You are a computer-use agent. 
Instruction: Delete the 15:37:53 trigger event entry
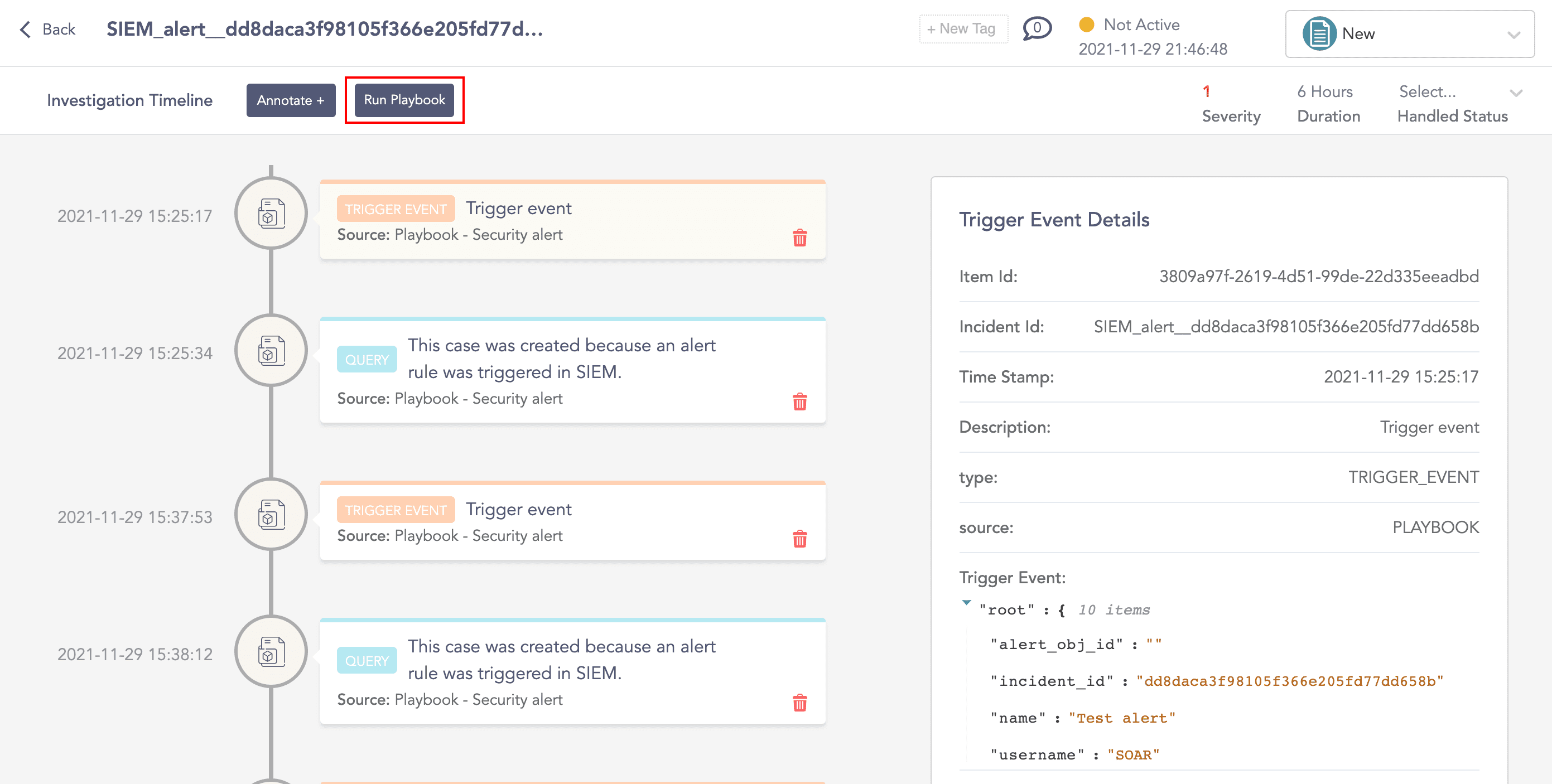pyautogui.click(x=799, y=539)
